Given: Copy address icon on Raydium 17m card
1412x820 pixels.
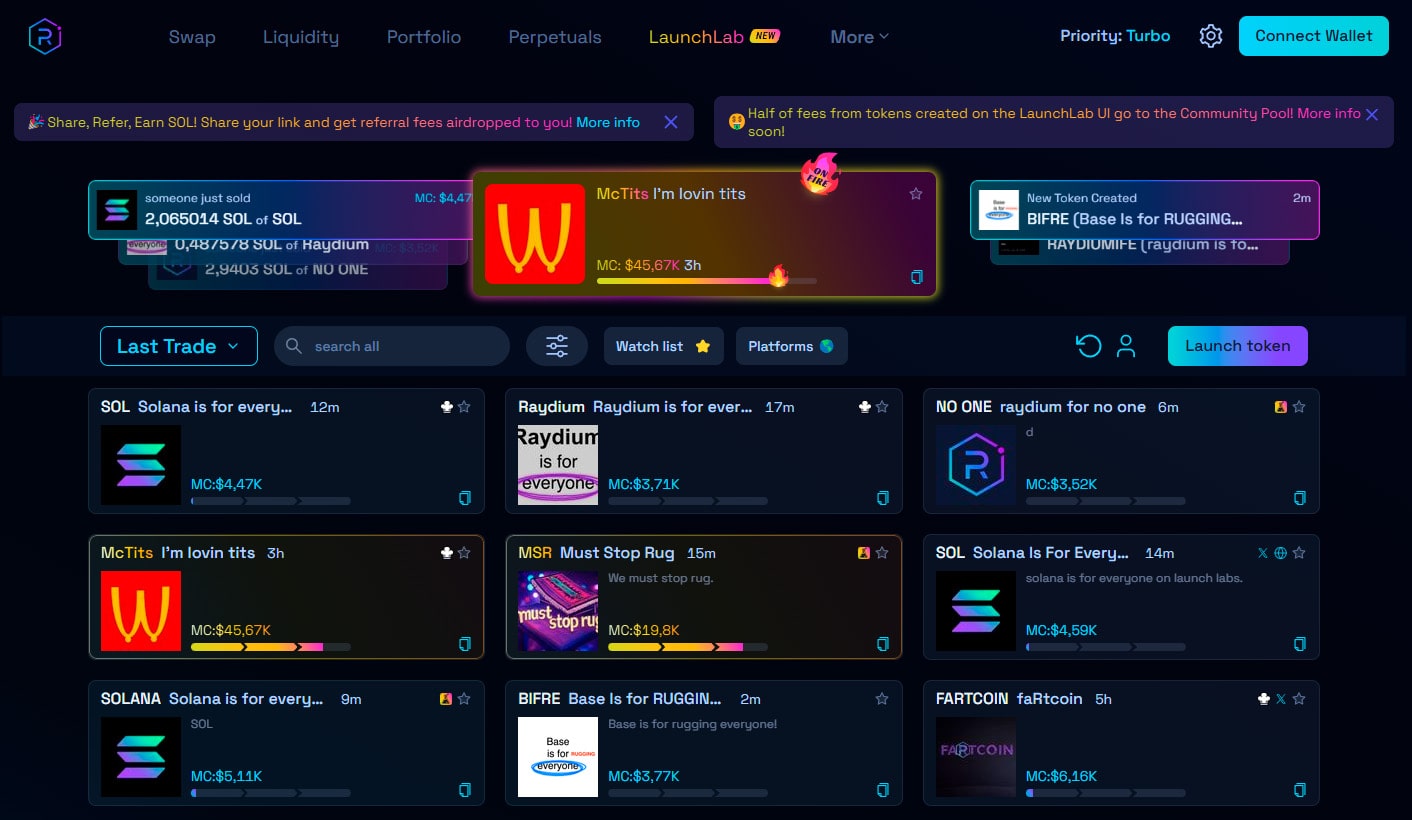Looking at the screenshot, I should (x=882, y=498).
